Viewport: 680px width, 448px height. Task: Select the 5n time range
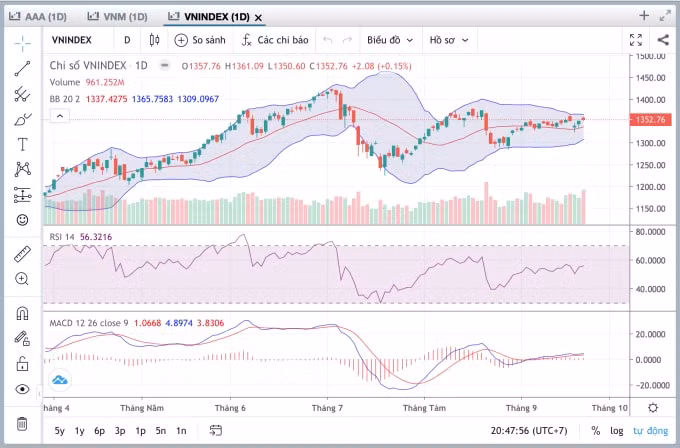coord(160,431)
